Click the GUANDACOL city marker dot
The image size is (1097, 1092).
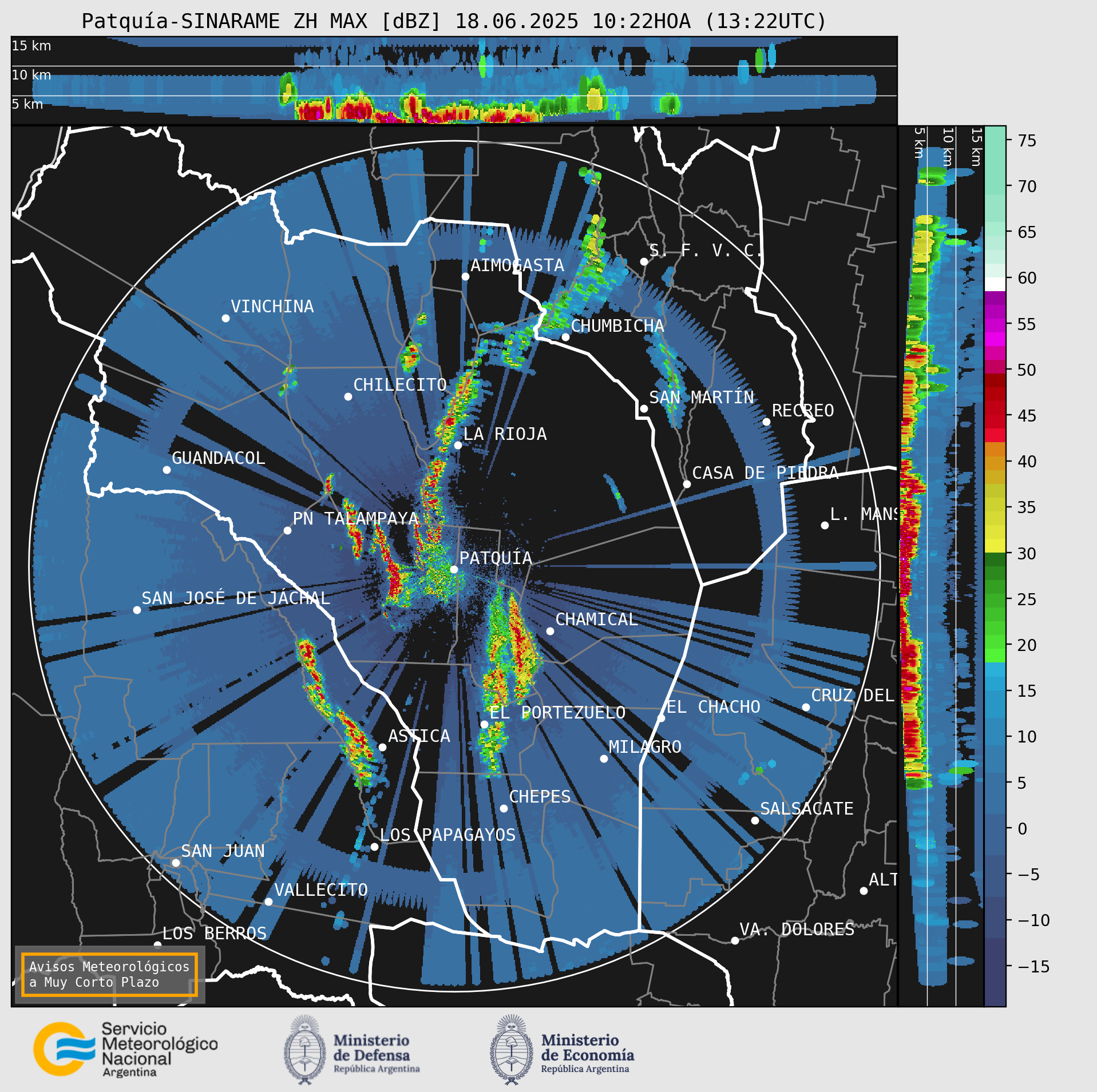pos(167,470)
